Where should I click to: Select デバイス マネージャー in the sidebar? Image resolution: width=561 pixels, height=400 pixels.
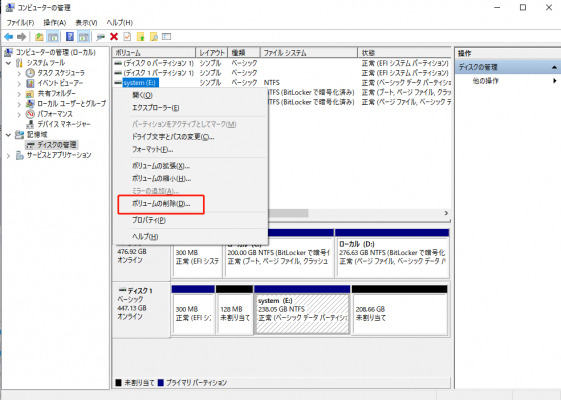64,124
